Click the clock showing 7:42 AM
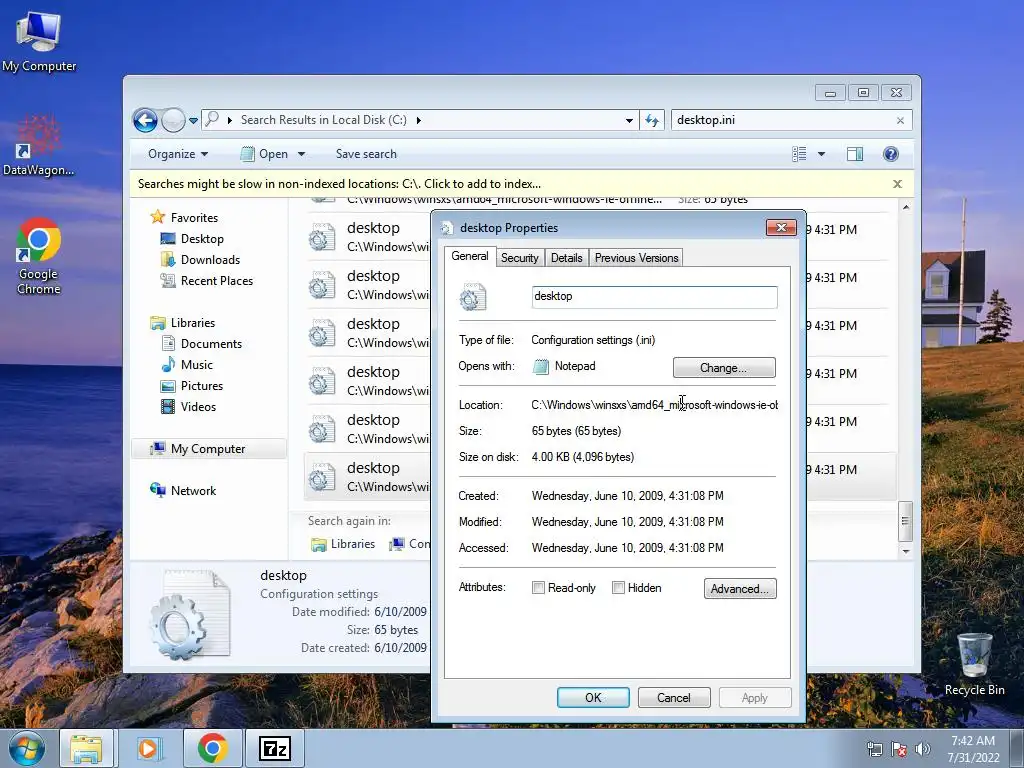 tap(973, 748)
